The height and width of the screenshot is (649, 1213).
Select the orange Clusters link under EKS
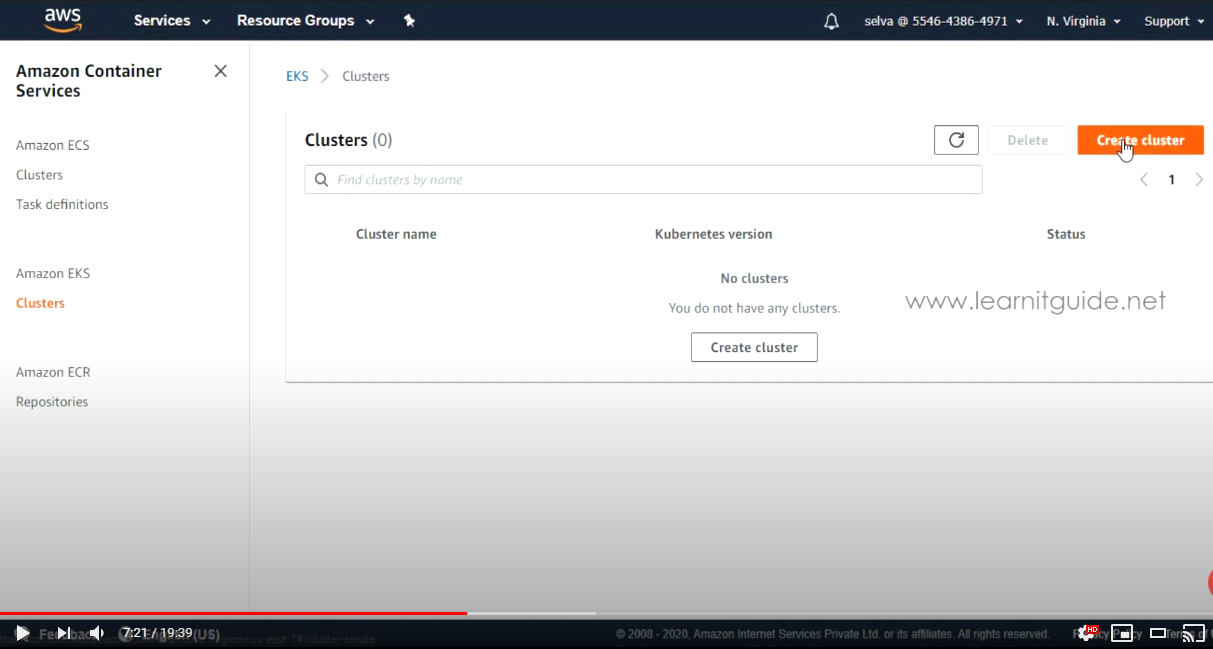[x=40, y=303]
